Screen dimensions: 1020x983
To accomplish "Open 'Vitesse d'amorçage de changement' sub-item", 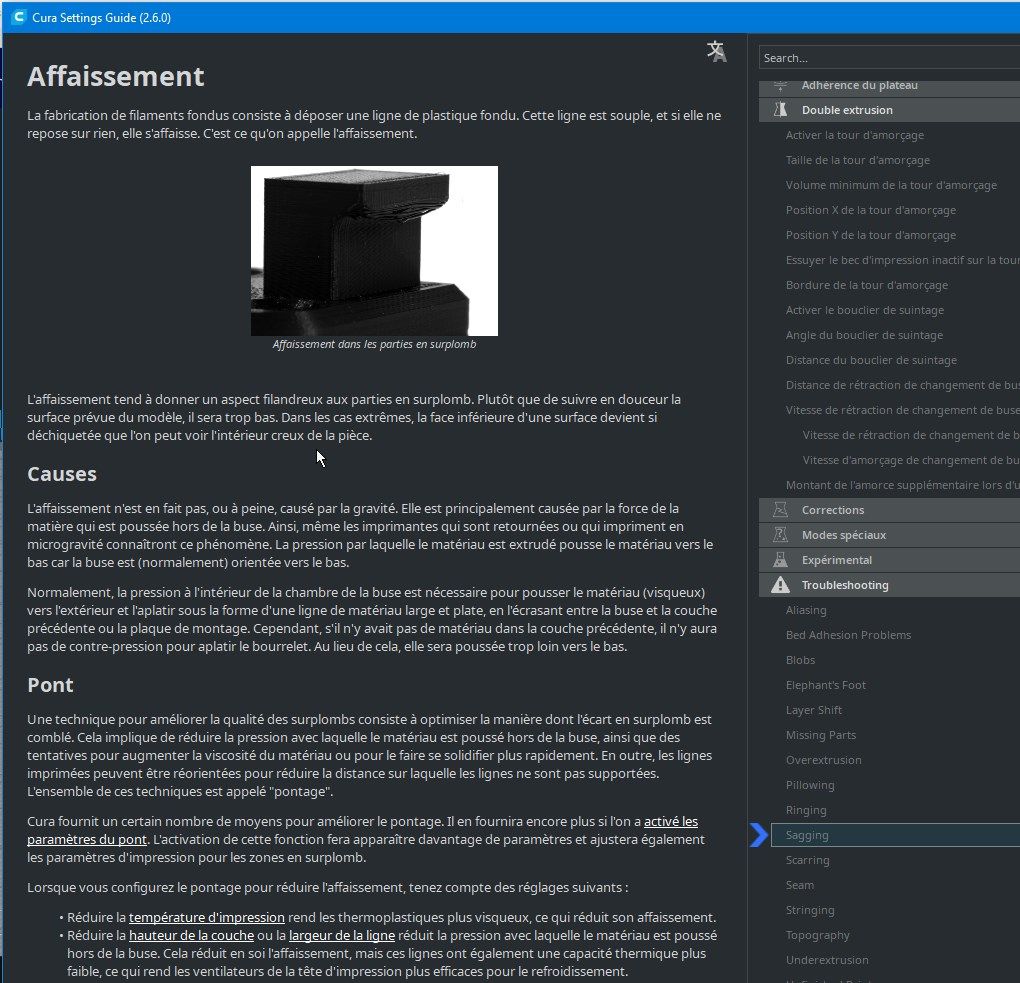I will [x=911, y=460].
